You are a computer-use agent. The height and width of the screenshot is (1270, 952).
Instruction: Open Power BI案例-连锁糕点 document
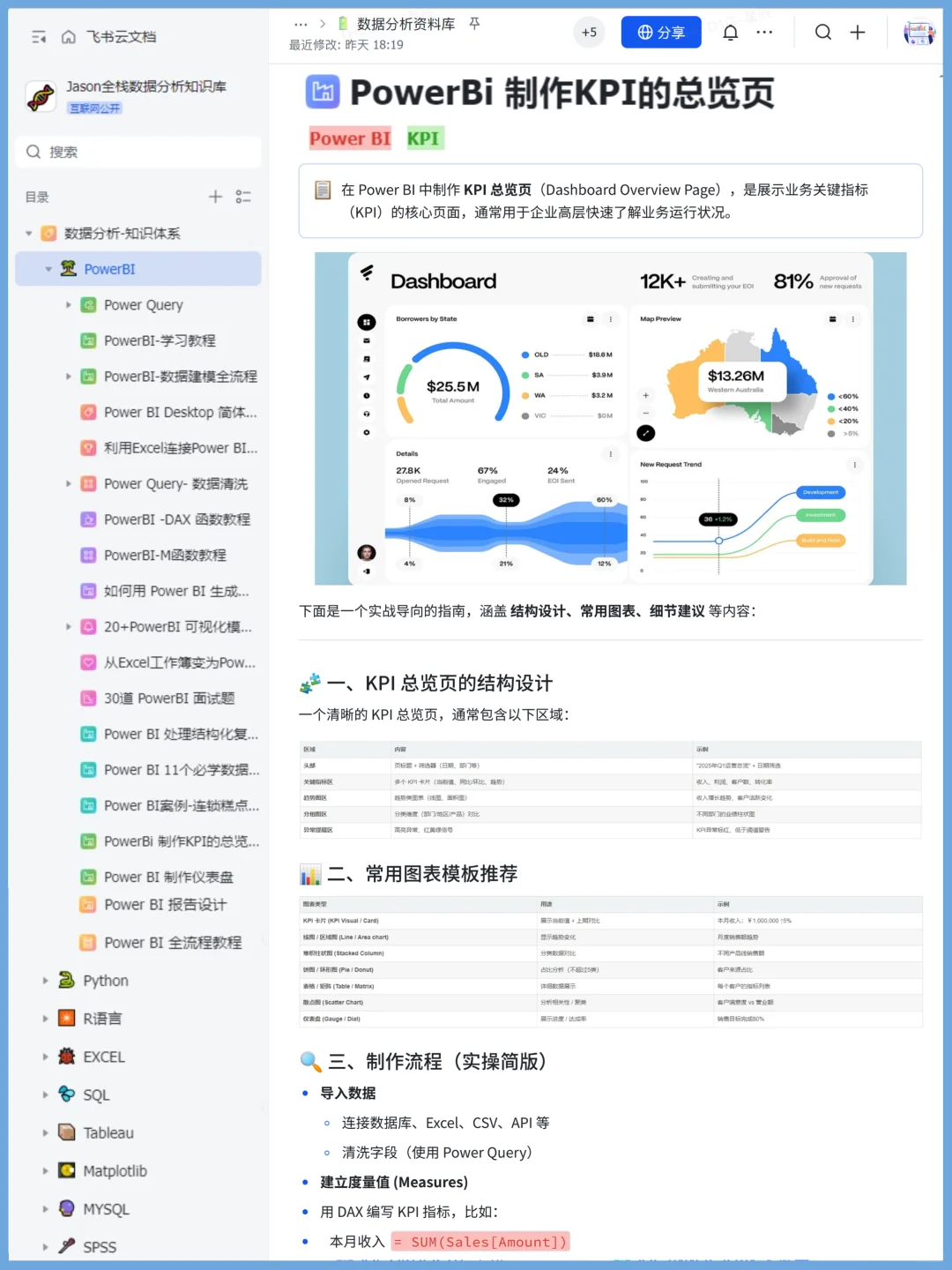(182, 805)
